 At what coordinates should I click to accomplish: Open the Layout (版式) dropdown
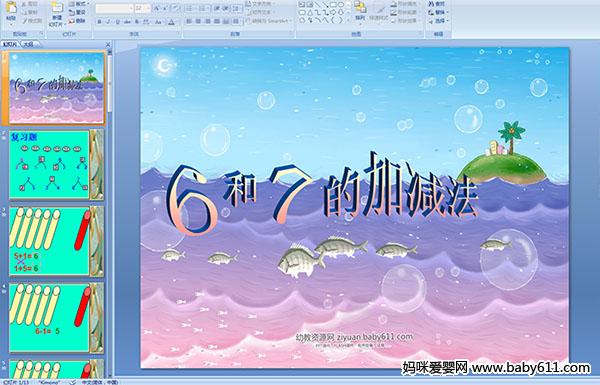tap(79, 4)
